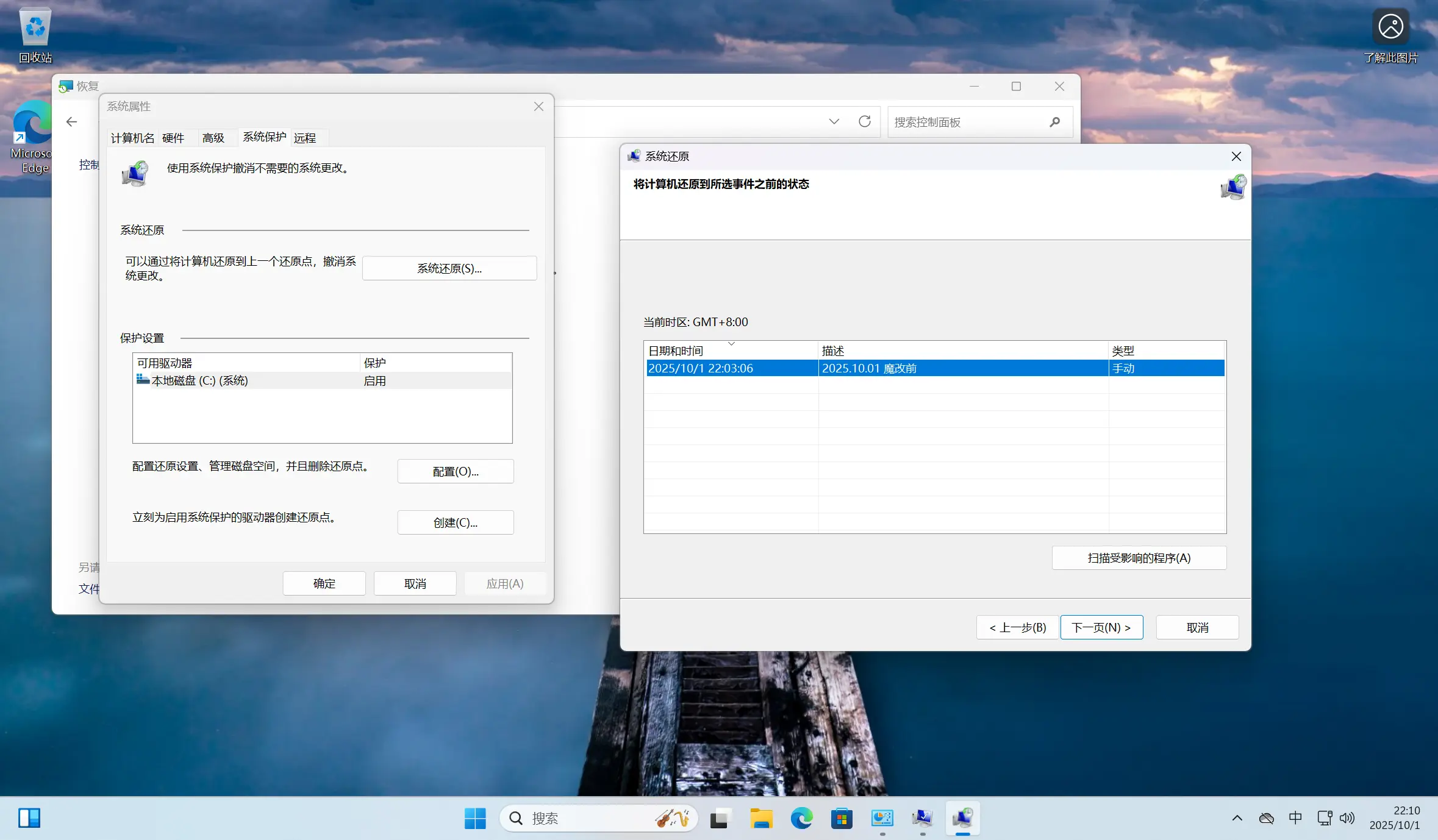Open the volume icon in system tray
Viewport: 1438px width, 840px height.
[x=1347, y=818]
